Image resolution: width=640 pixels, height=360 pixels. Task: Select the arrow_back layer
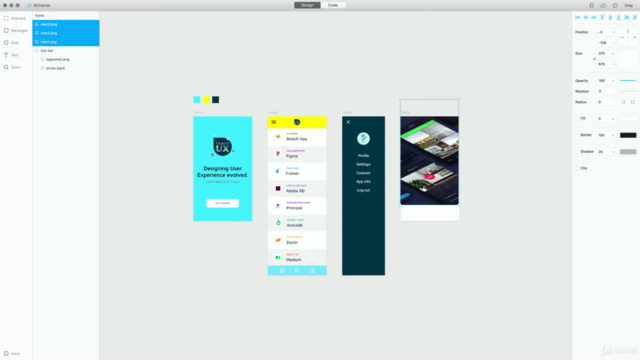[x=66, y=68]
